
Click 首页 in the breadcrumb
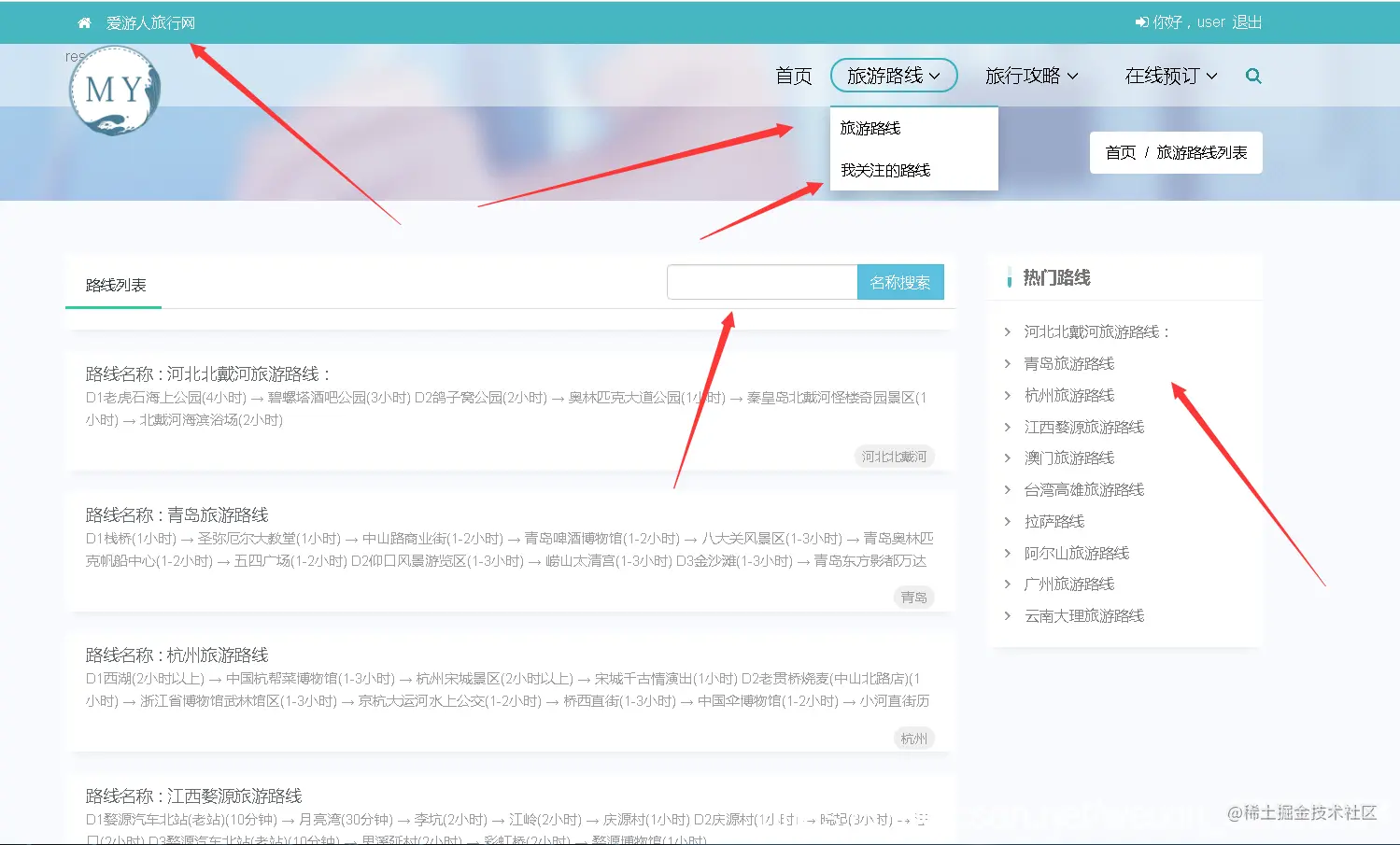point(1121,152)
